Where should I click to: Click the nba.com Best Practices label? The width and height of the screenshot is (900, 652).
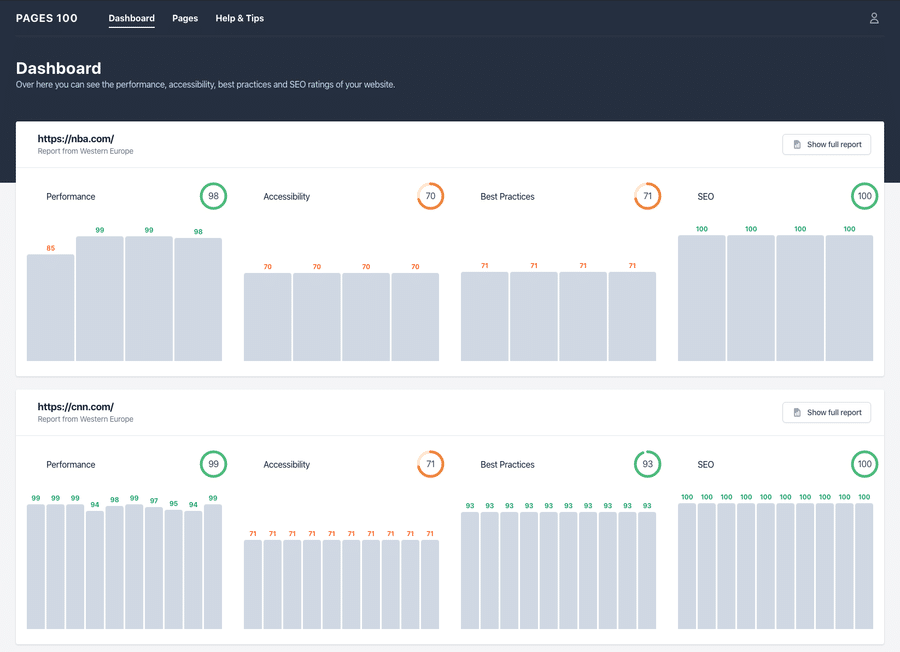coord(507,197)
